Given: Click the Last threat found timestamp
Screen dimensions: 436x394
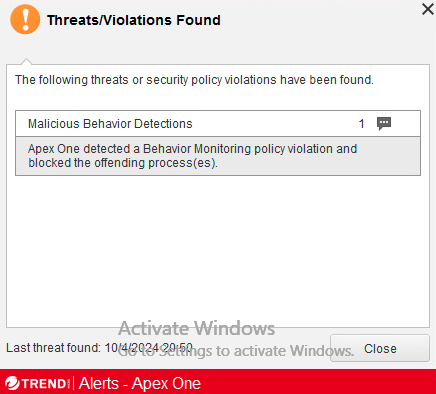Looking at the screenshot, I should tap(99, 348).
